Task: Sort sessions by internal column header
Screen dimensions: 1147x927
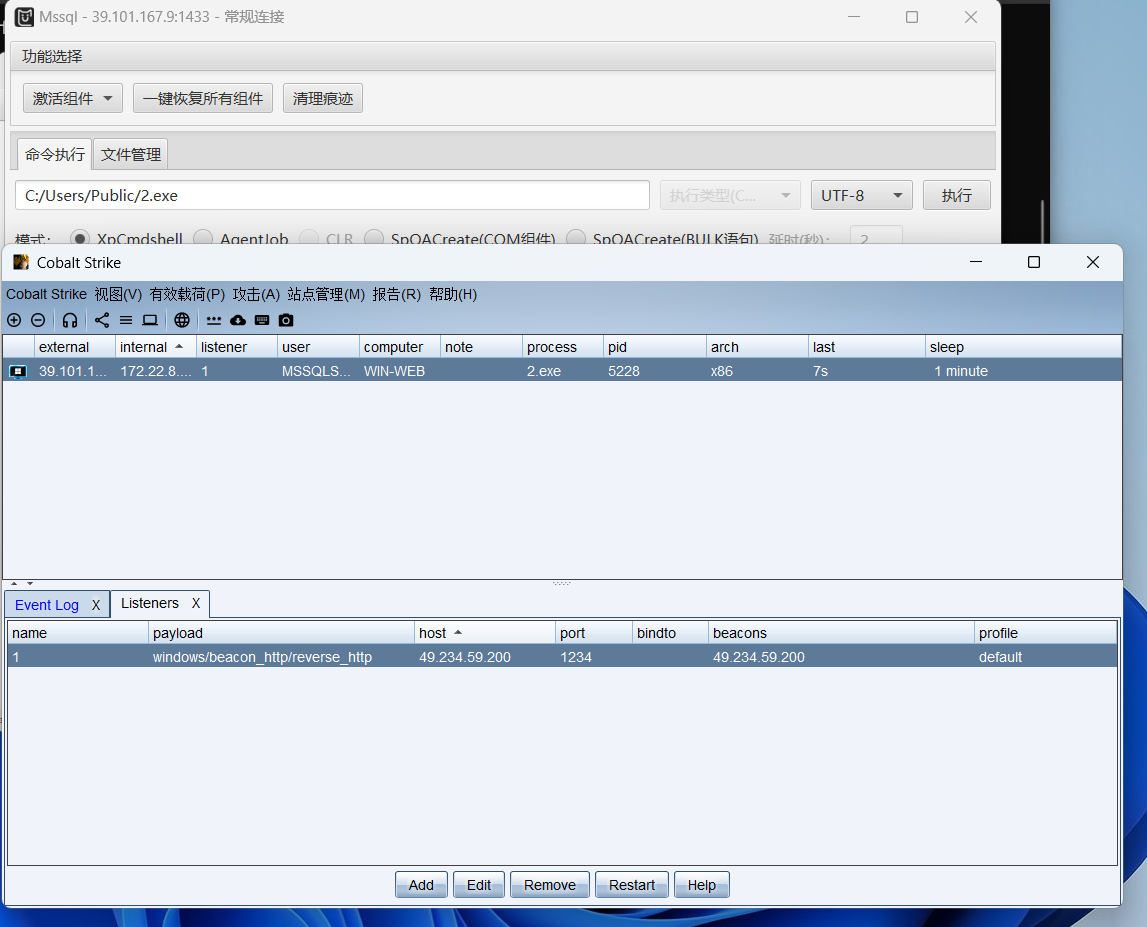Action: (x=155, y=347)
